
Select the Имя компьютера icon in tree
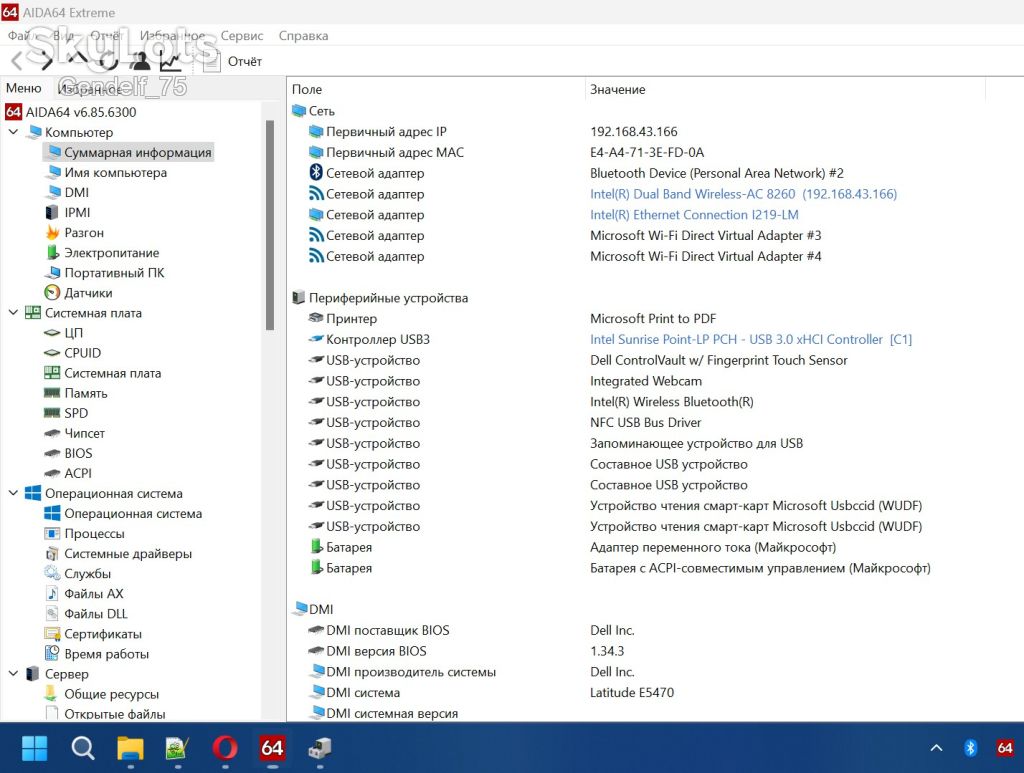click(x=53, y=172)
